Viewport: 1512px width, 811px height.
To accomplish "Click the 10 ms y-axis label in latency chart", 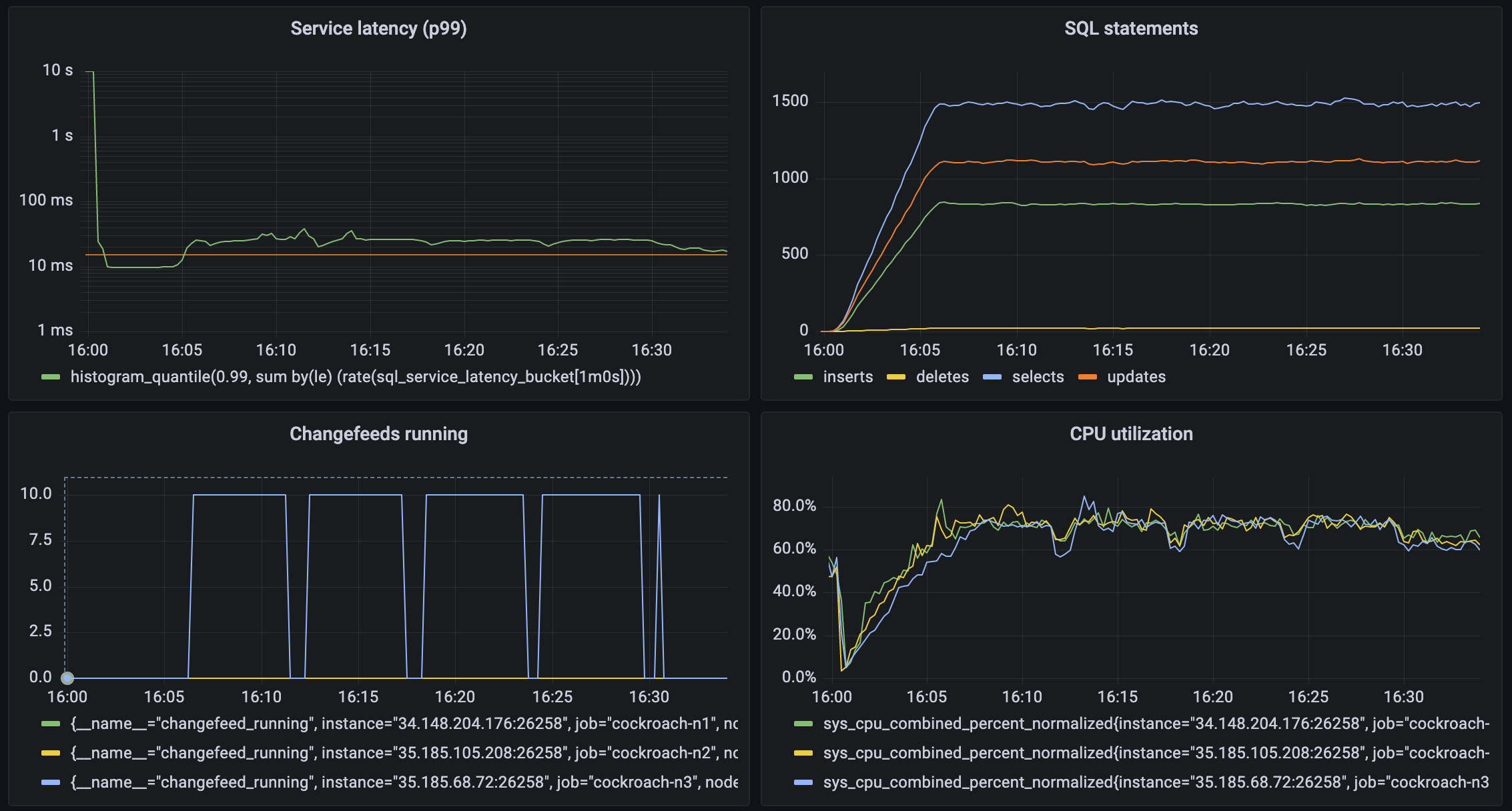I will click(51, 265).
